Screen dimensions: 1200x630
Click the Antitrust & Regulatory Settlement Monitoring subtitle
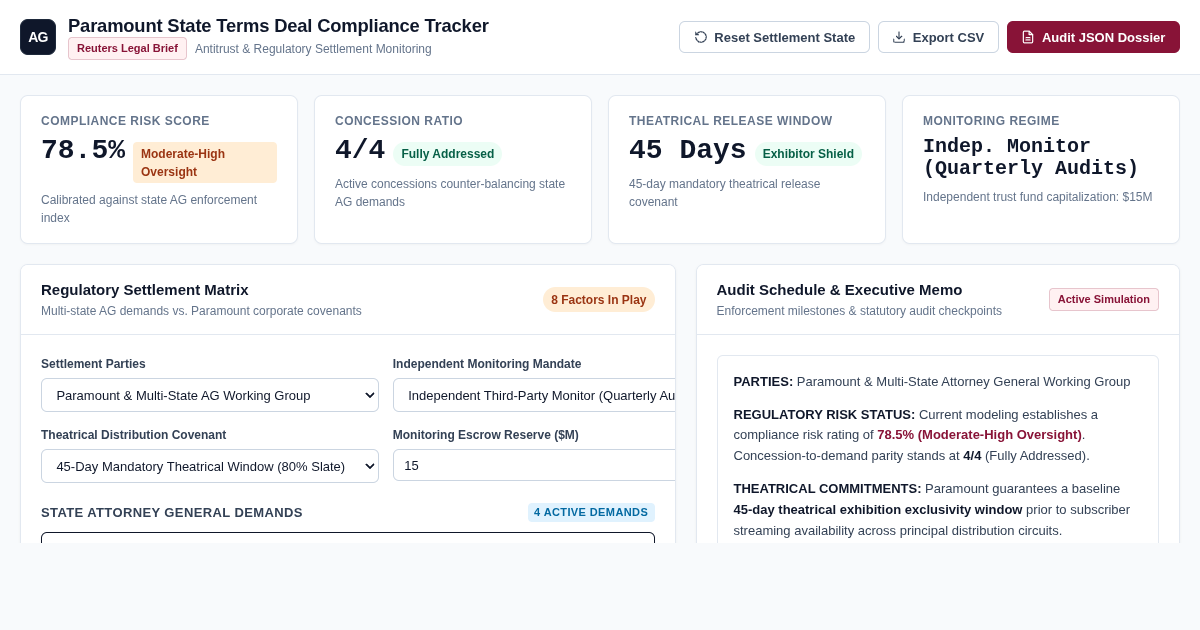(313, 49)
